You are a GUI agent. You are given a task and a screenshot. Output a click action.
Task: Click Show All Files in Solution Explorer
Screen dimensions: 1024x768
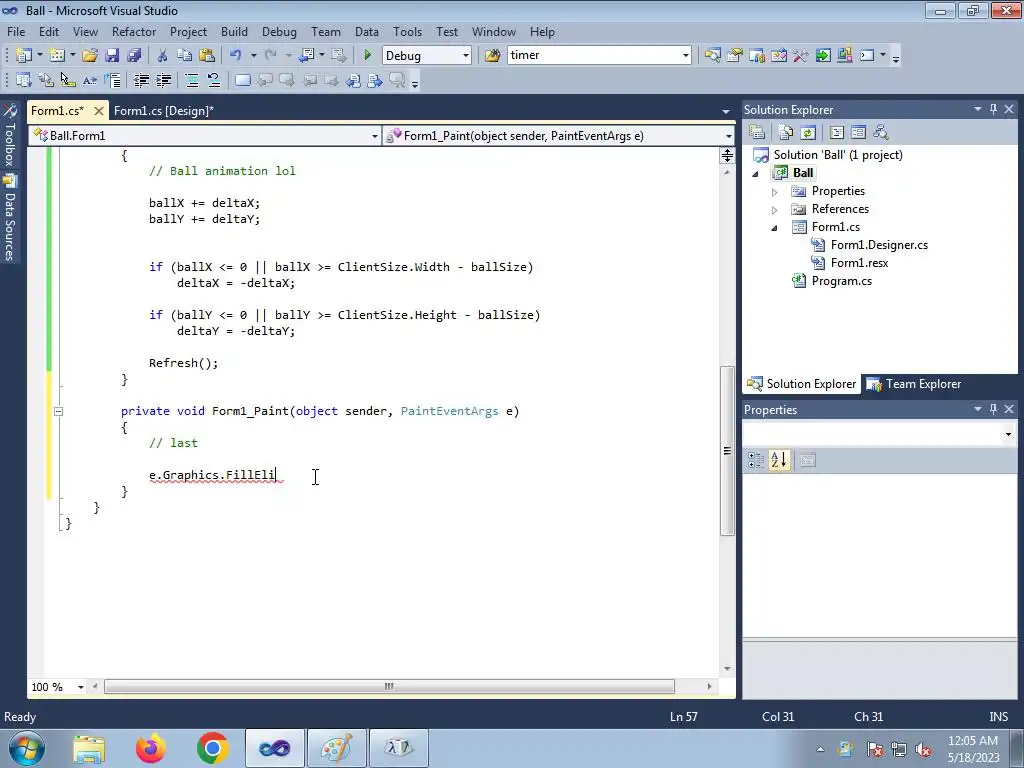click(786, 133)
